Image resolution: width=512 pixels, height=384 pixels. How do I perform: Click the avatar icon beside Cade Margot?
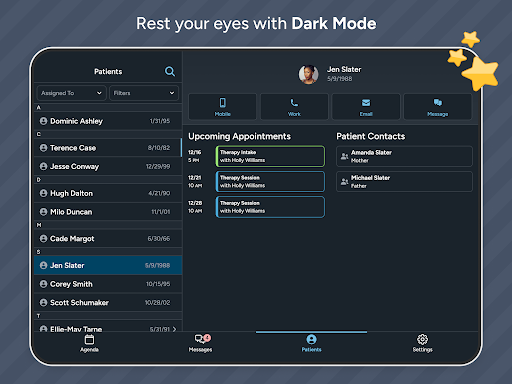(x=43, y=239)
